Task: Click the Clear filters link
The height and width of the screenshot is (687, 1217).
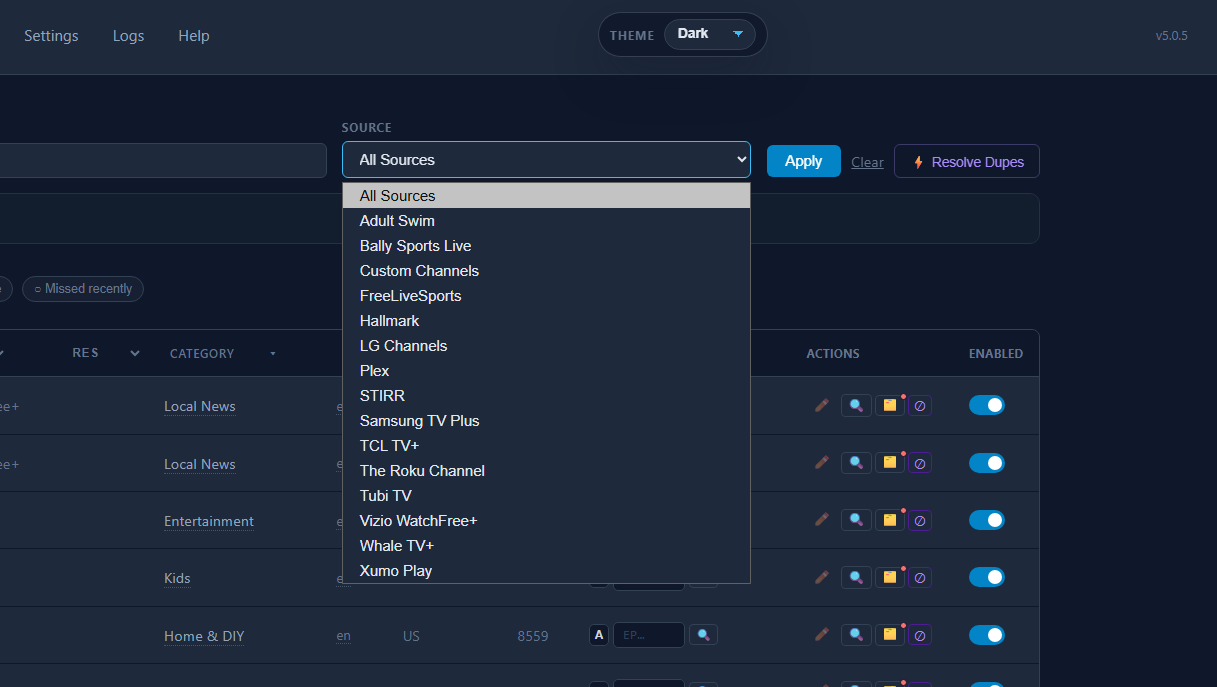Action: [867, 162]
